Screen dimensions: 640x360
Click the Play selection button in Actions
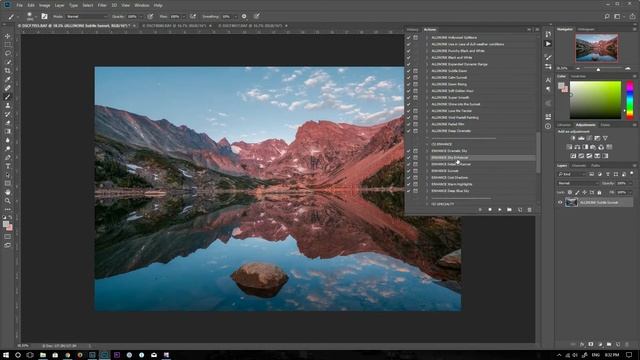500,209
